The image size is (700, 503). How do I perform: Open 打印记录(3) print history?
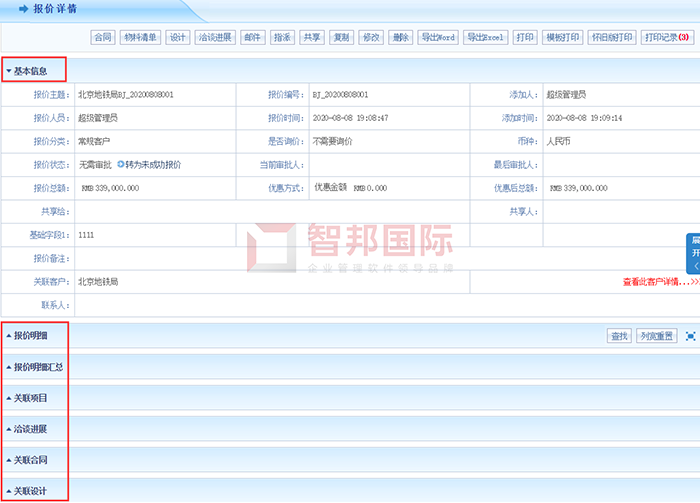[667, 37]
